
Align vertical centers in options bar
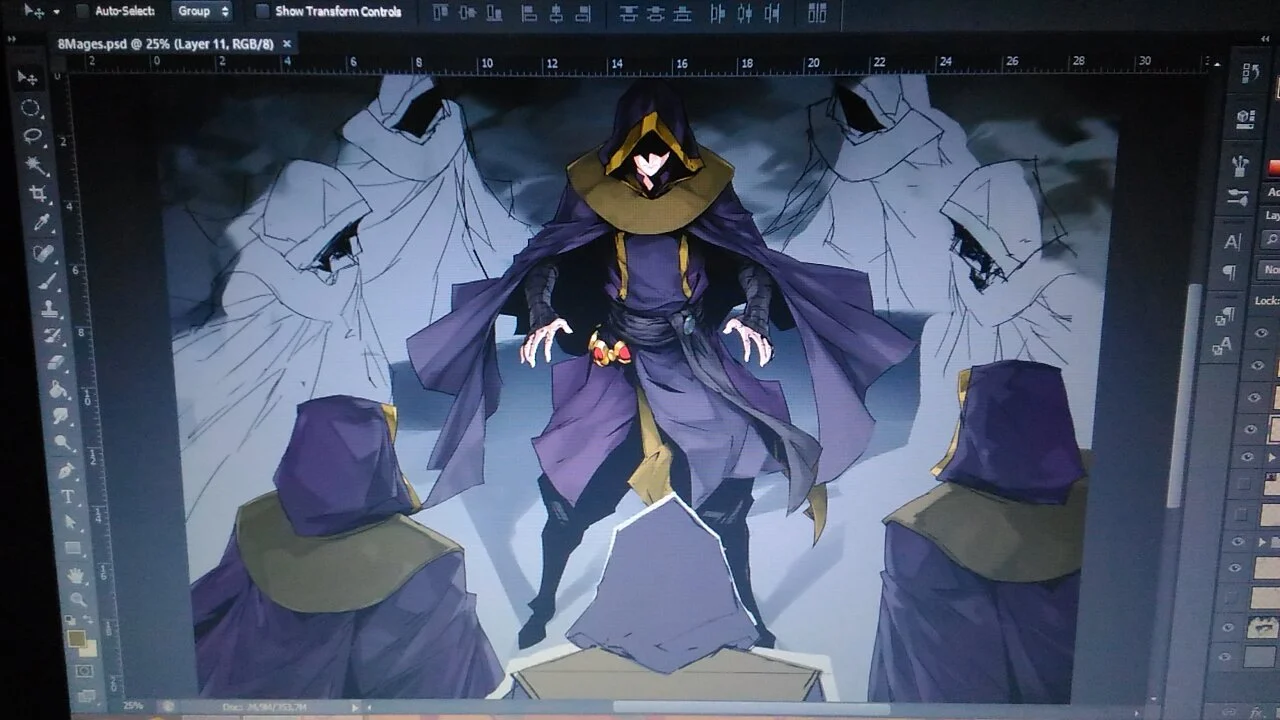(x=467, y=13)
